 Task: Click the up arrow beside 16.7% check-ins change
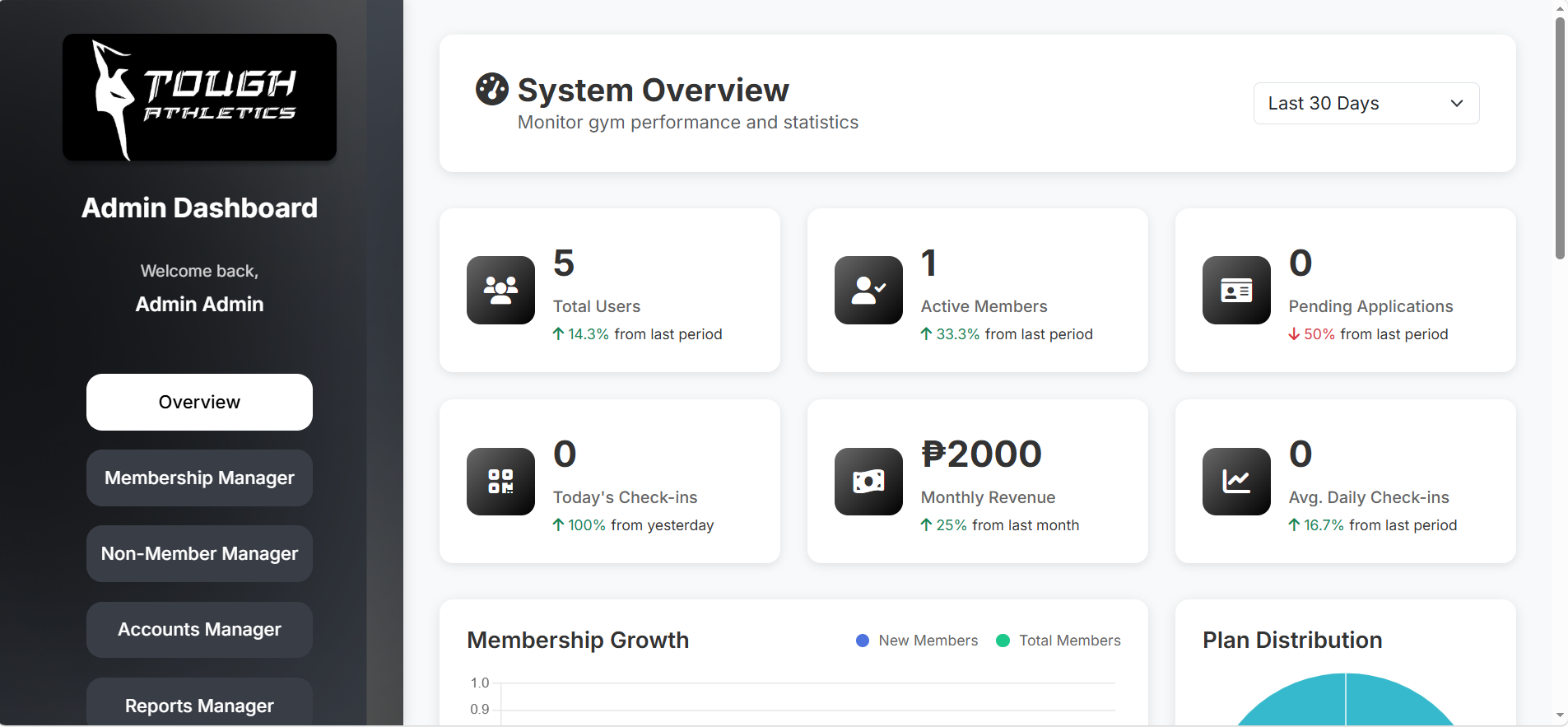[x=1294, y=524]
